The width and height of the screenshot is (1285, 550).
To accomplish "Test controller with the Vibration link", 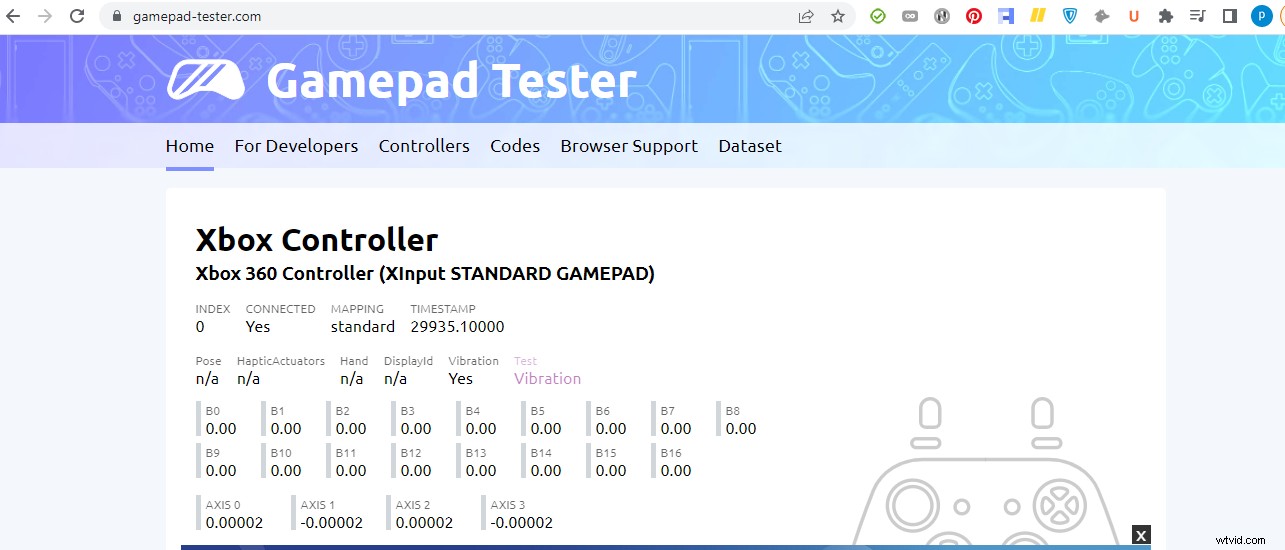I will click(547, 379).
